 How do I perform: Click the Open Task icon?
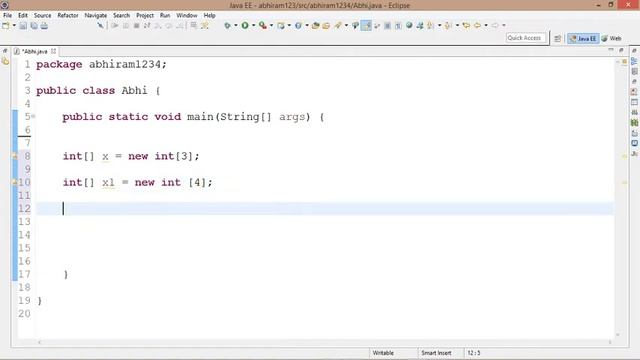(x=326, y=25)
